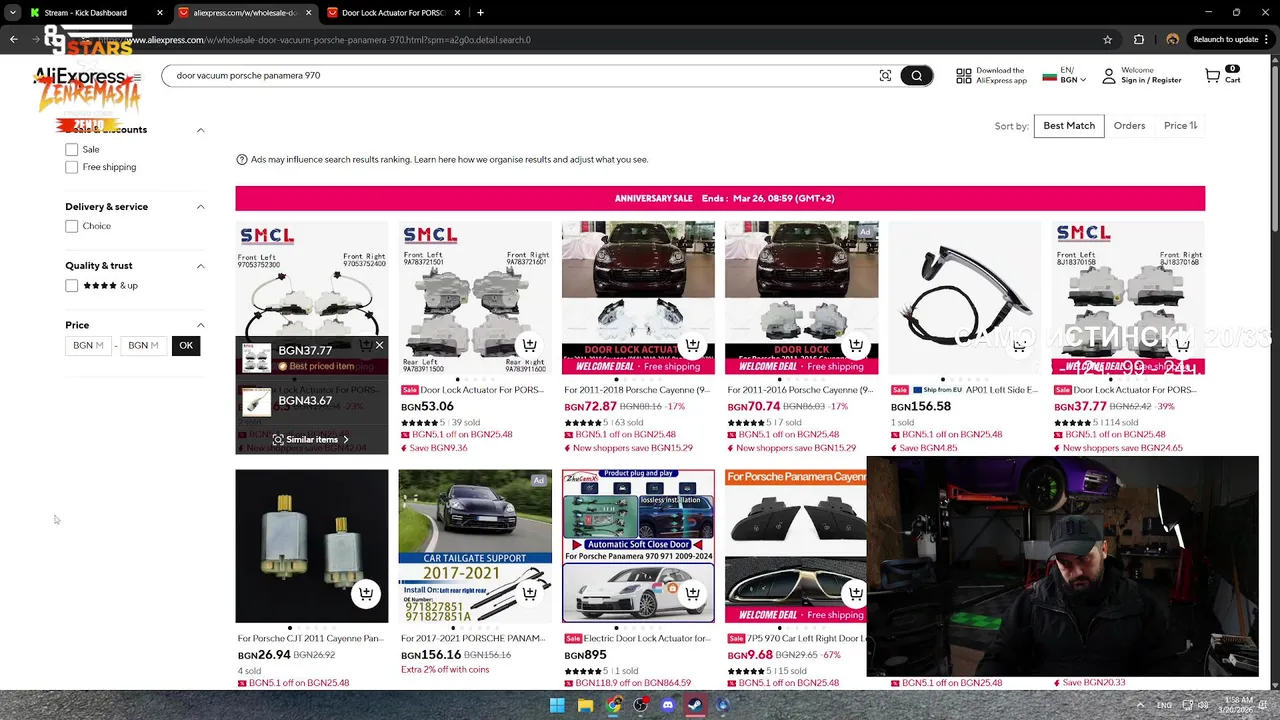Open the Car Tailgate Support product image
The image size is (1280, 720).
pos(475,546)
